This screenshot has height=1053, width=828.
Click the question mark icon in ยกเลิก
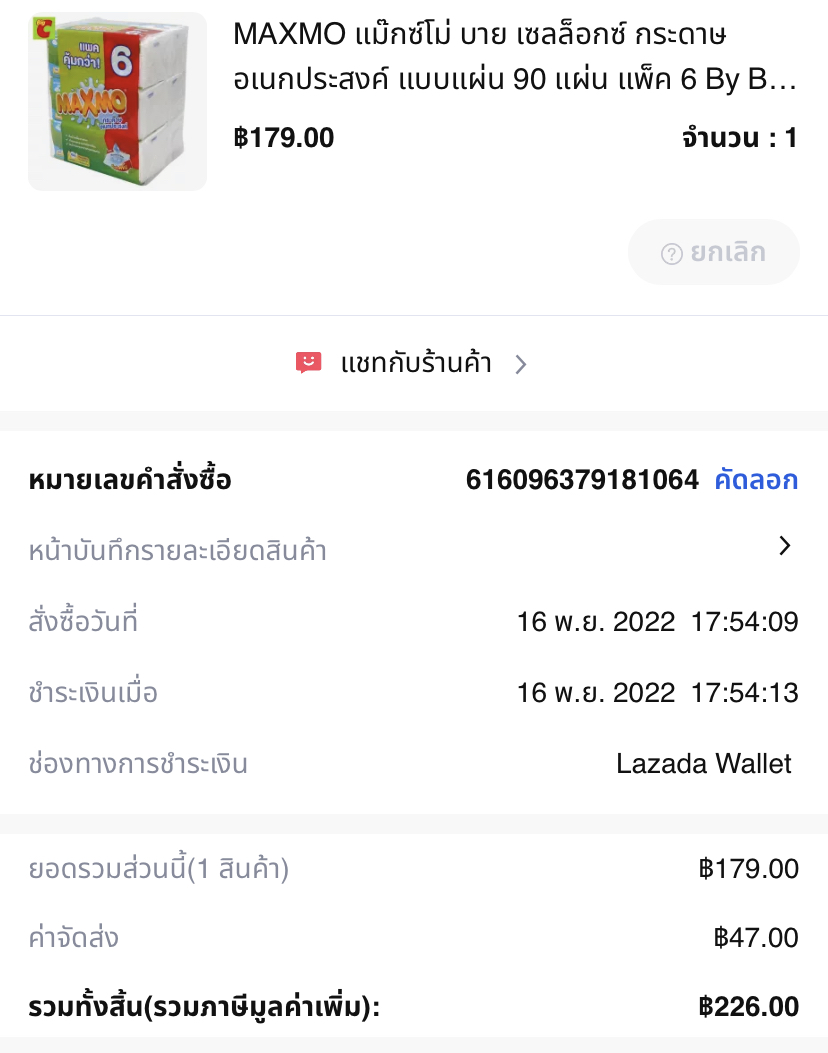click(672, 254)
